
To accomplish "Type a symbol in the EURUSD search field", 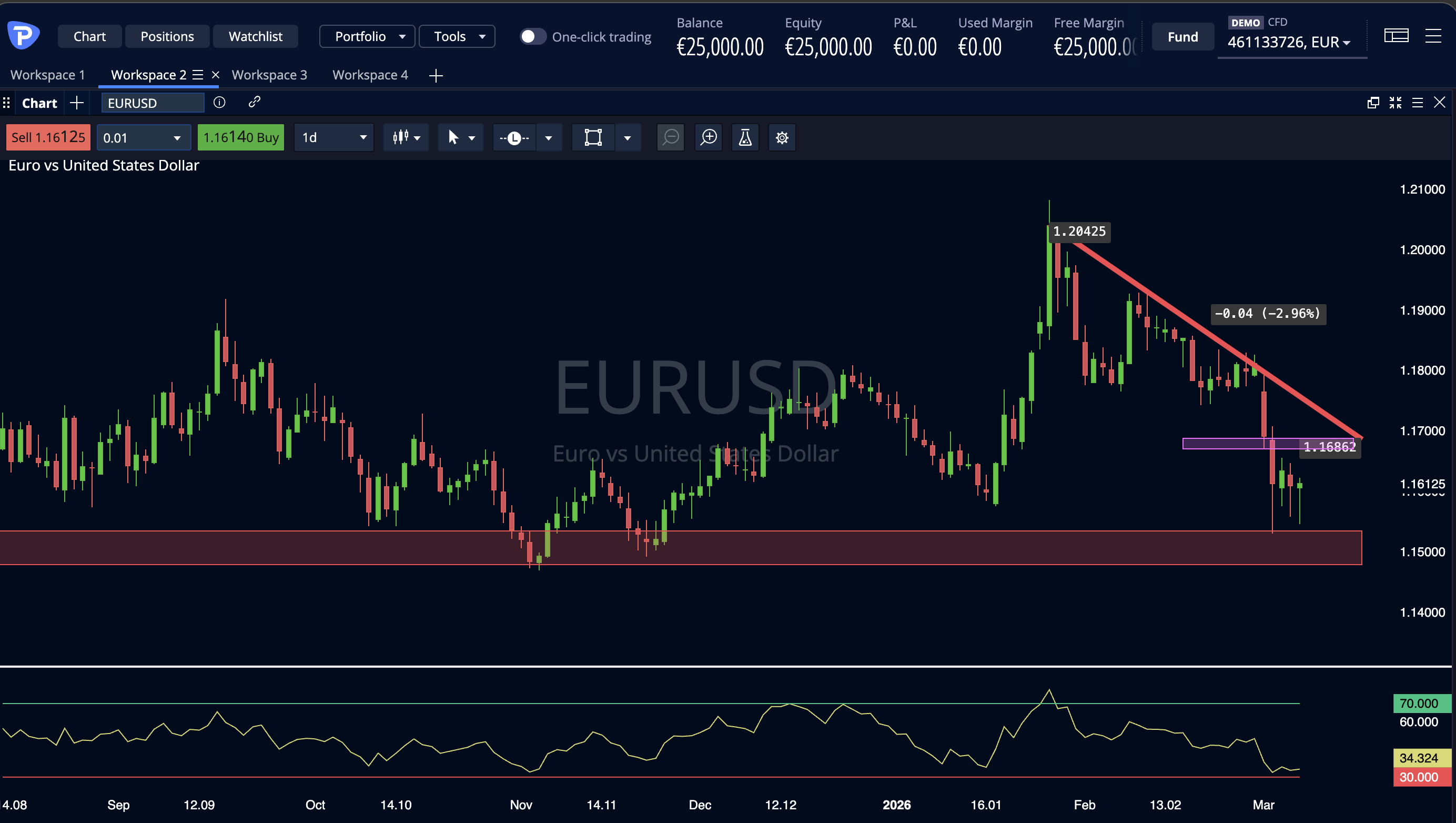I will click(x=153, y=103).
